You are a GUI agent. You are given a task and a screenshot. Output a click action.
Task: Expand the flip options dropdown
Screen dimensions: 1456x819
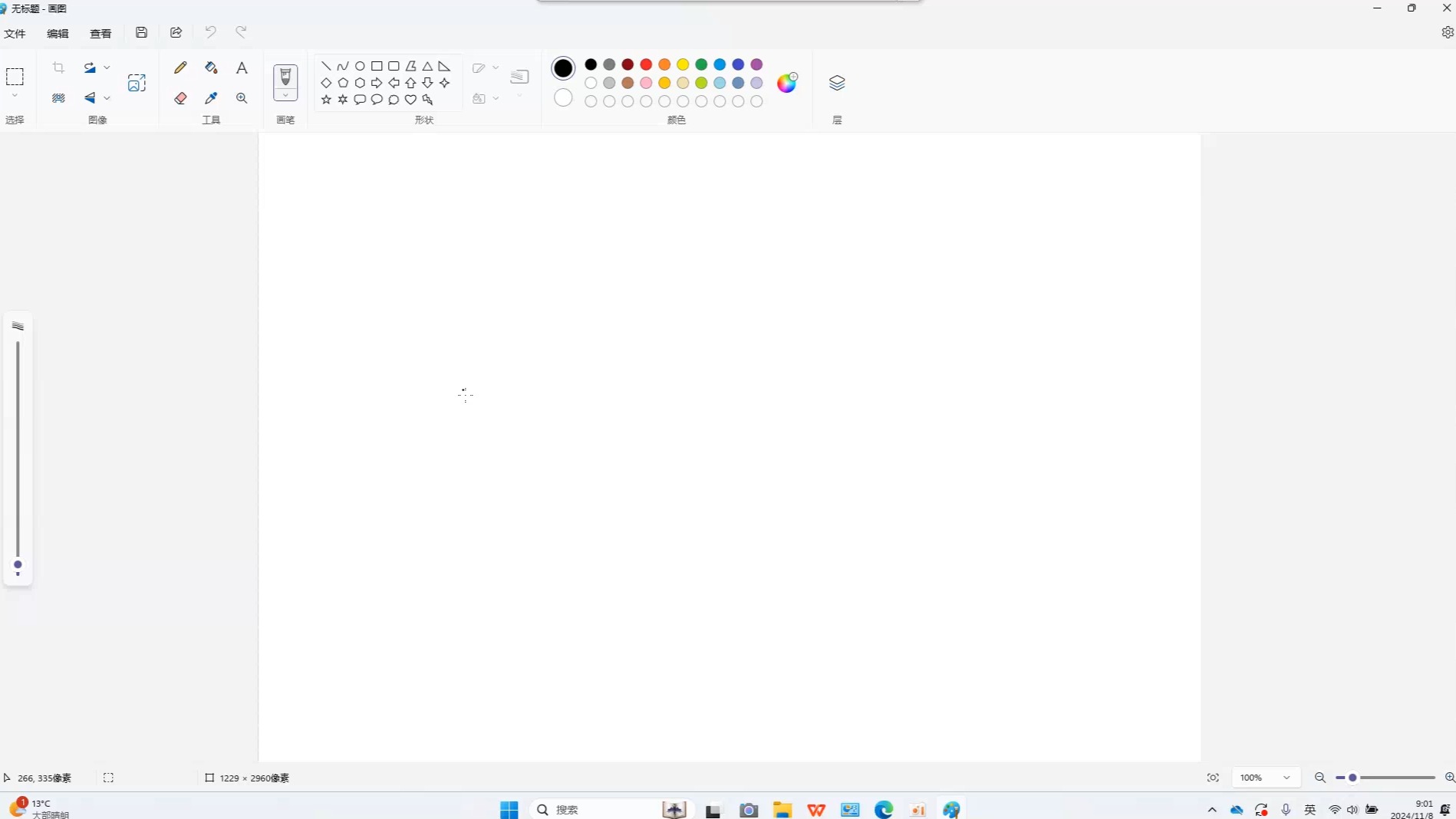pos(107,98)
